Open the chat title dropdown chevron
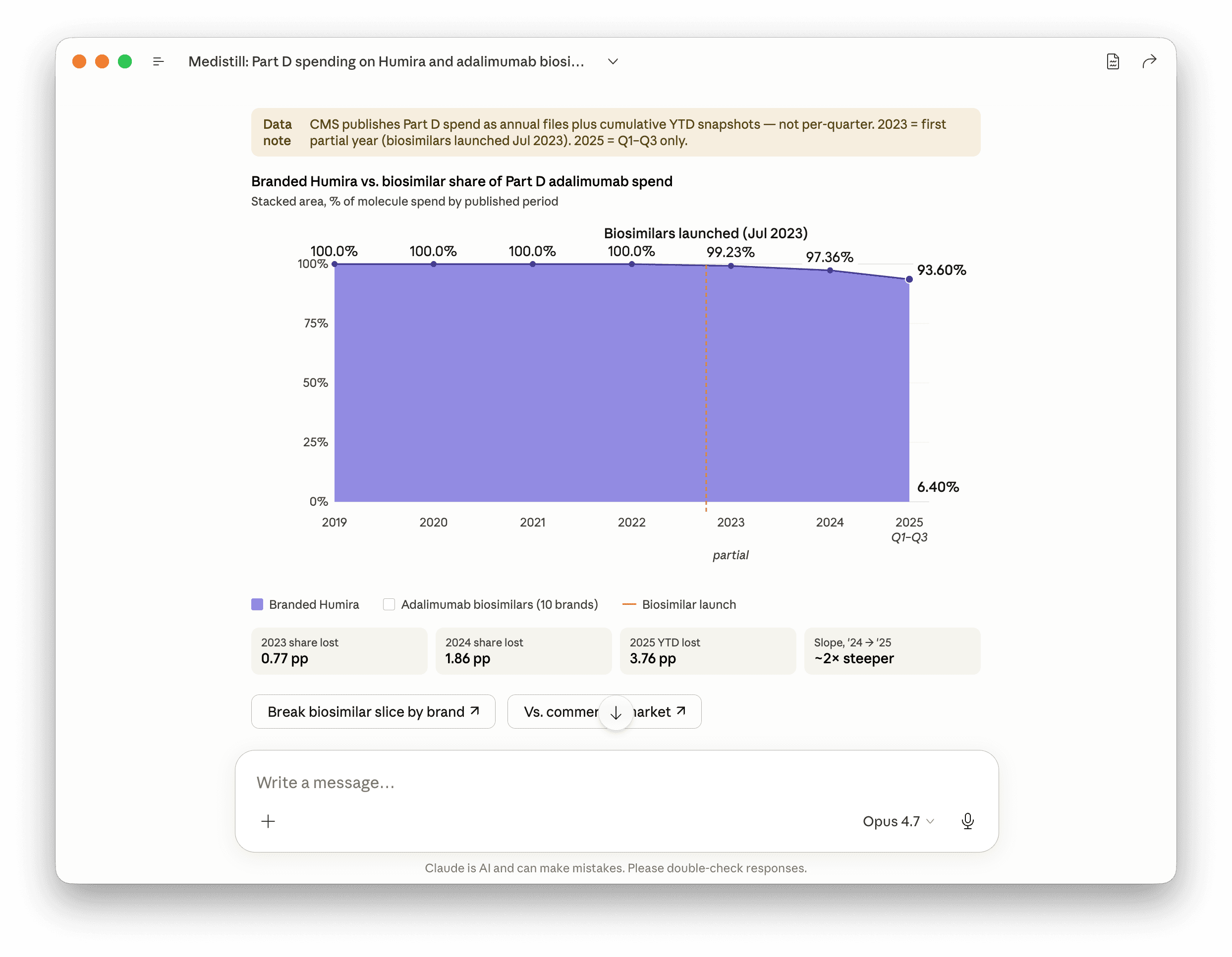 613,61
